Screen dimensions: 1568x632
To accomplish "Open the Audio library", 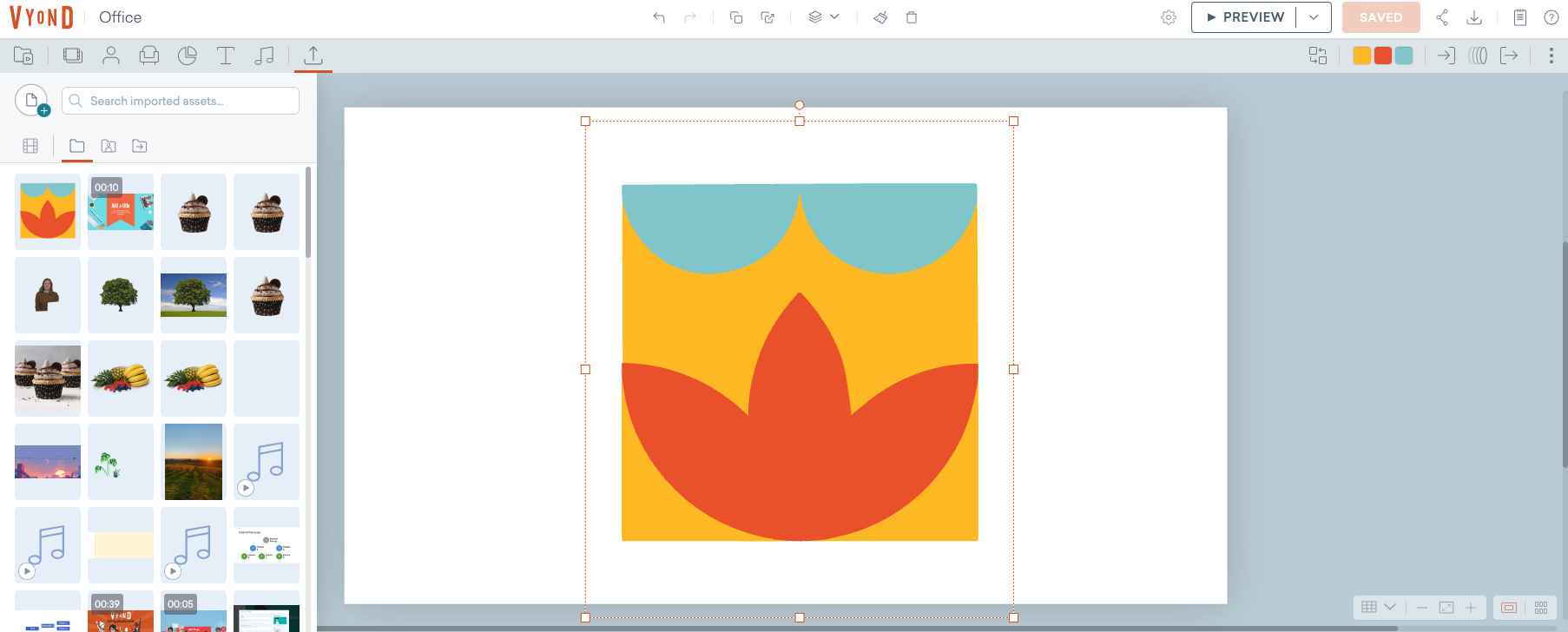I will 264,56.
